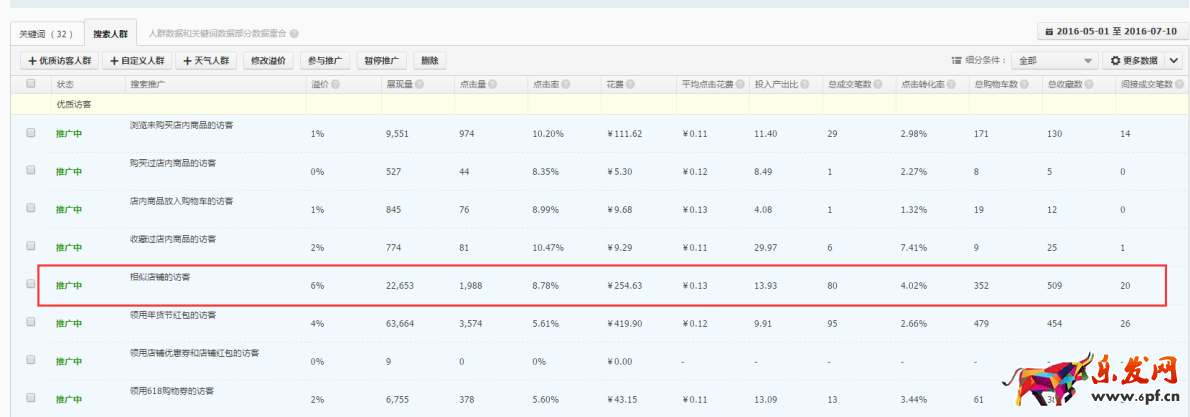Screen dimensions: 1190x417
Task: Select checkbox for 浏览未购买店内商品的访客 row
Action: coord(31,132)
